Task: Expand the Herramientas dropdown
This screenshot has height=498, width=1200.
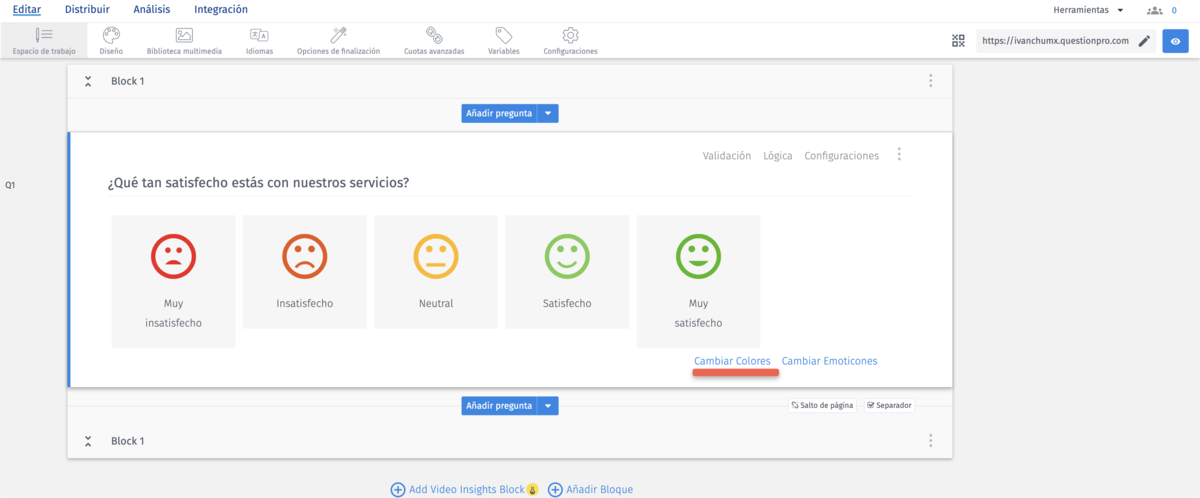Action: tap(1088, 10)
